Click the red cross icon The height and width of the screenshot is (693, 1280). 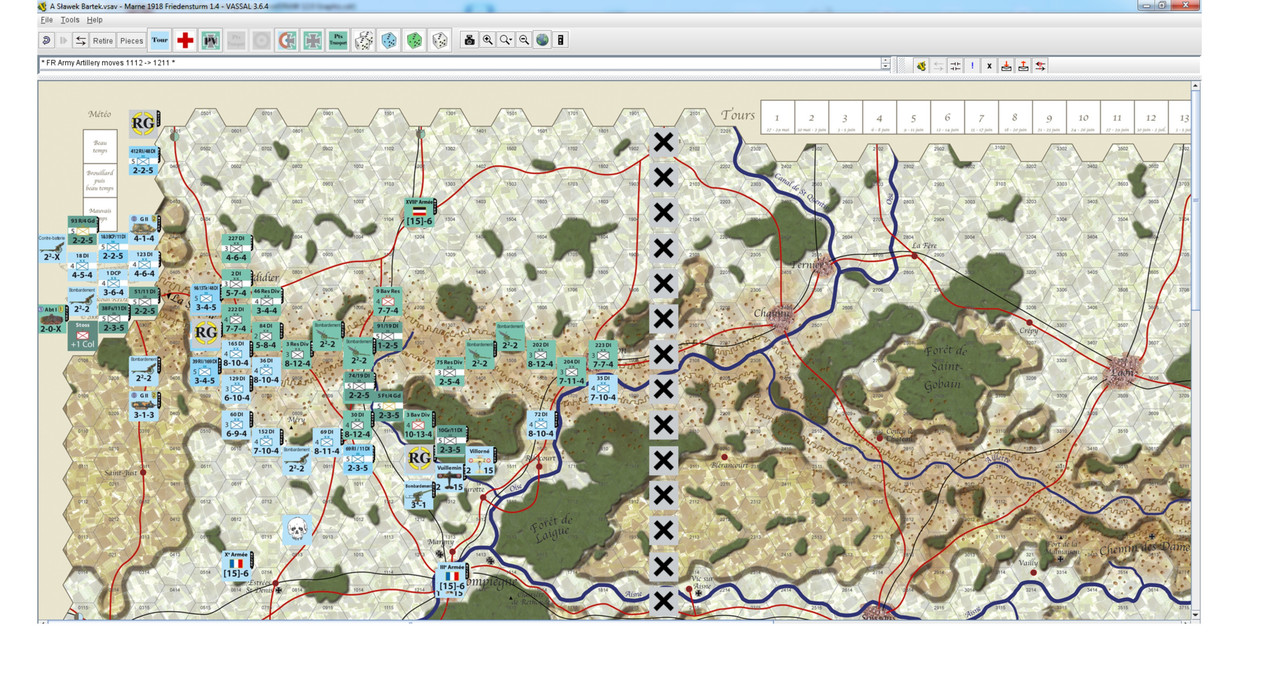click(185, 40)
